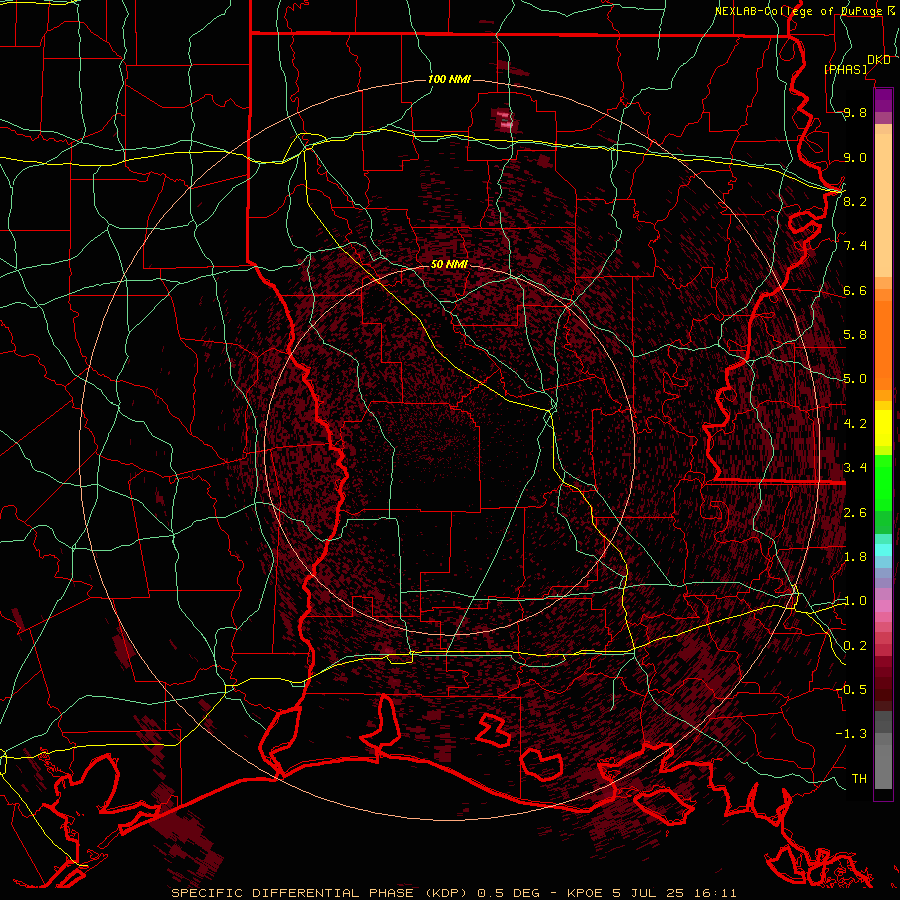The height and width of the screenshot is (900, 900).
Task: Click the 8.2 scale label
Action: 855,201
